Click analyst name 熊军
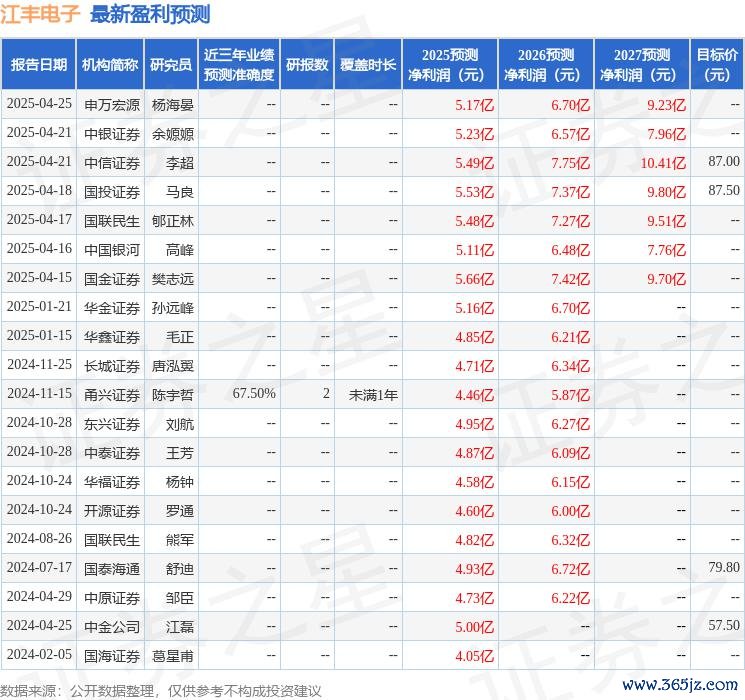 180,540
